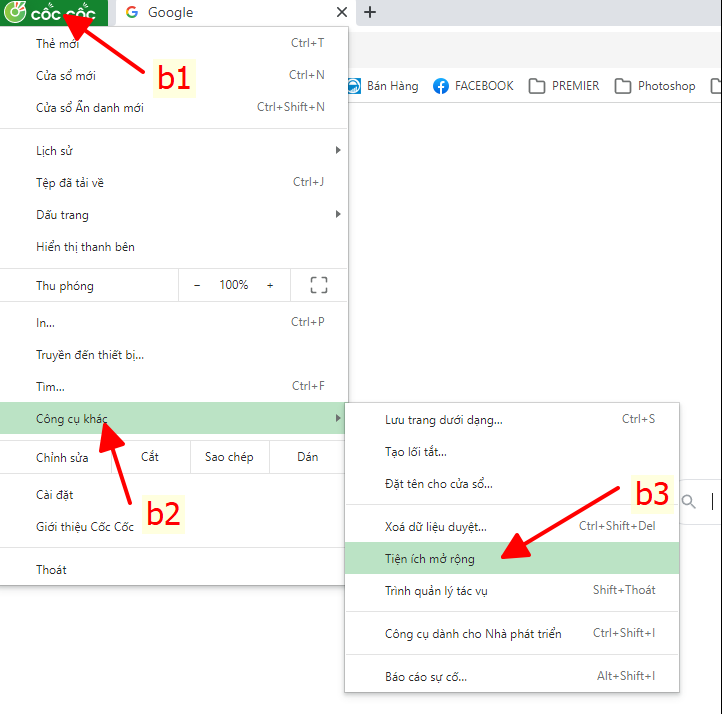Click the search magnifier icon on page
Image resolution: width=722 pixels, height=714 pixels.
[x=688, y=502]
